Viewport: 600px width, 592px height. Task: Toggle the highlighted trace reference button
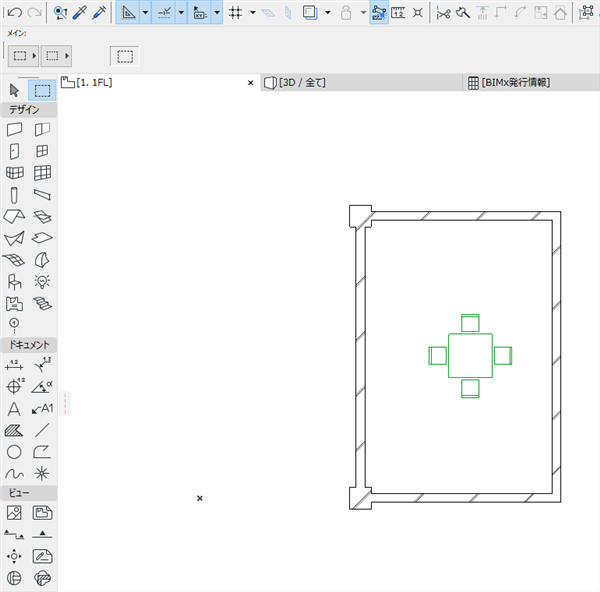[x=379, y=13]
